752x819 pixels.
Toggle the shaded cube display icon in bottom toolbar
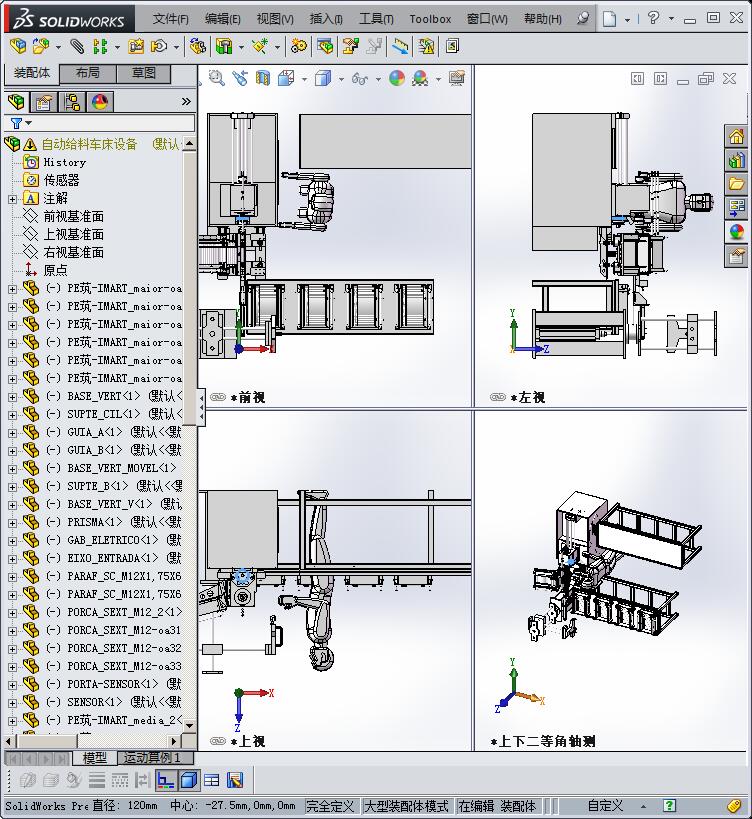click(x=189, y=781)
